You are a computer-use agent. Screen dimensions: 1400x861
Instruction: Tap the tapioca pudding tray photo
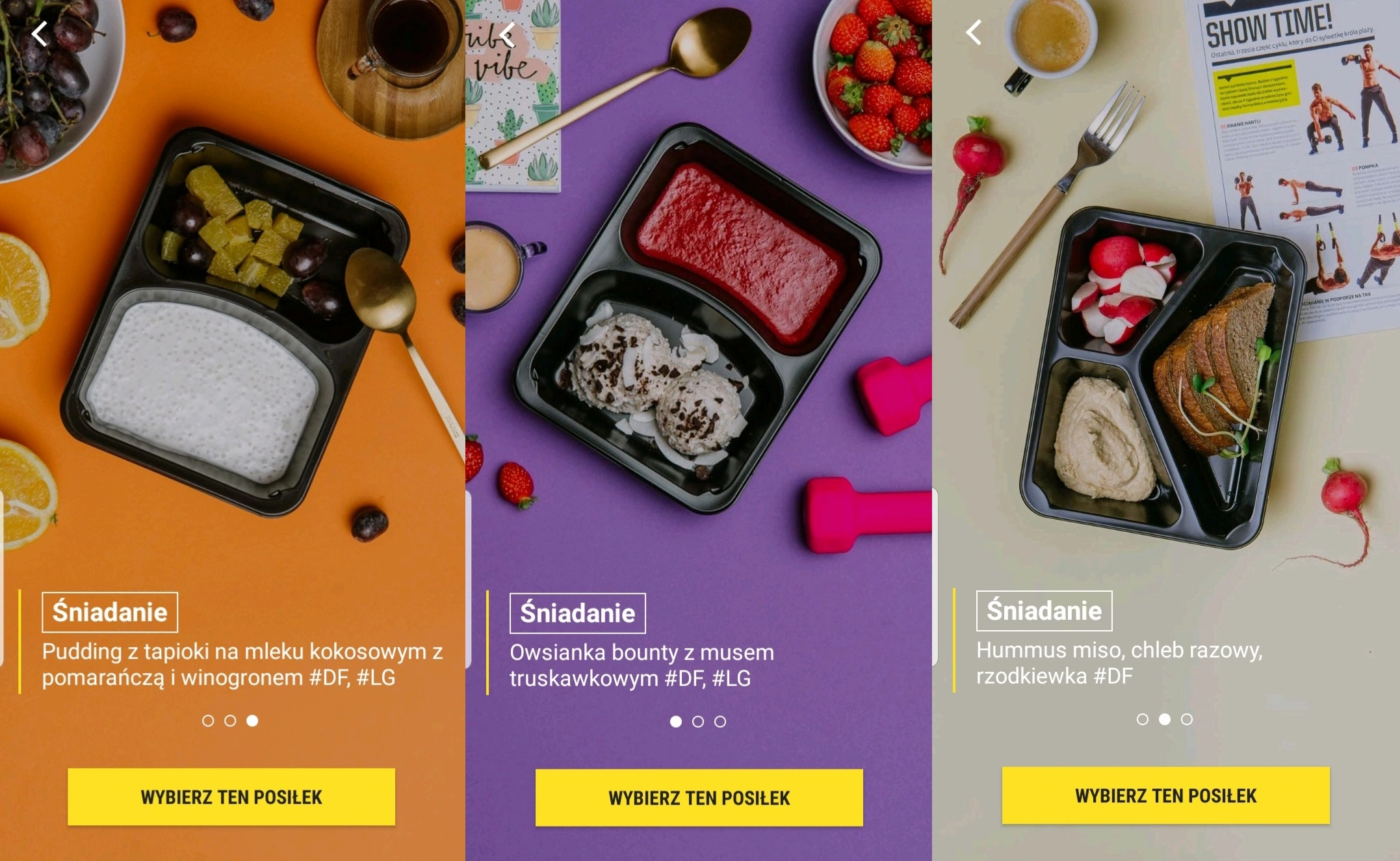[x=235, y=322]
